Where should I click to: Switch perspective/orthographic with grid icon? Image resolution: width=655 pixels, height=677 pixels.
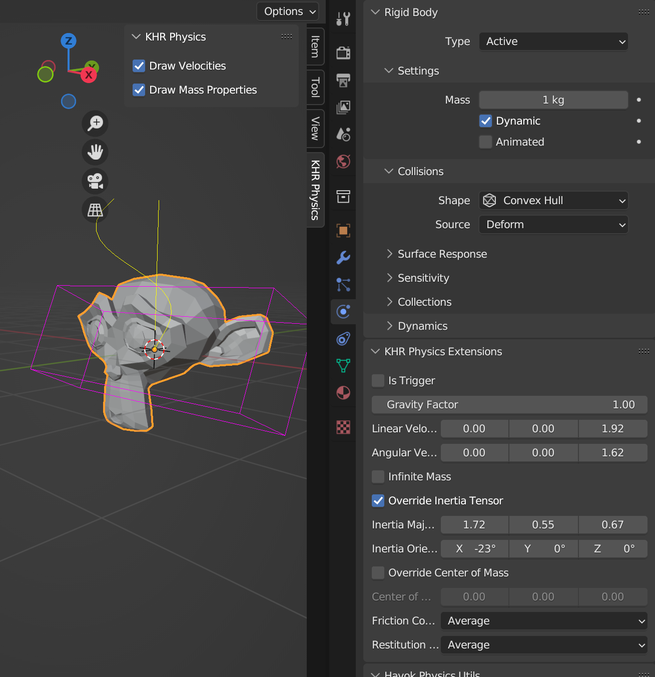click(x=95, y=210)
